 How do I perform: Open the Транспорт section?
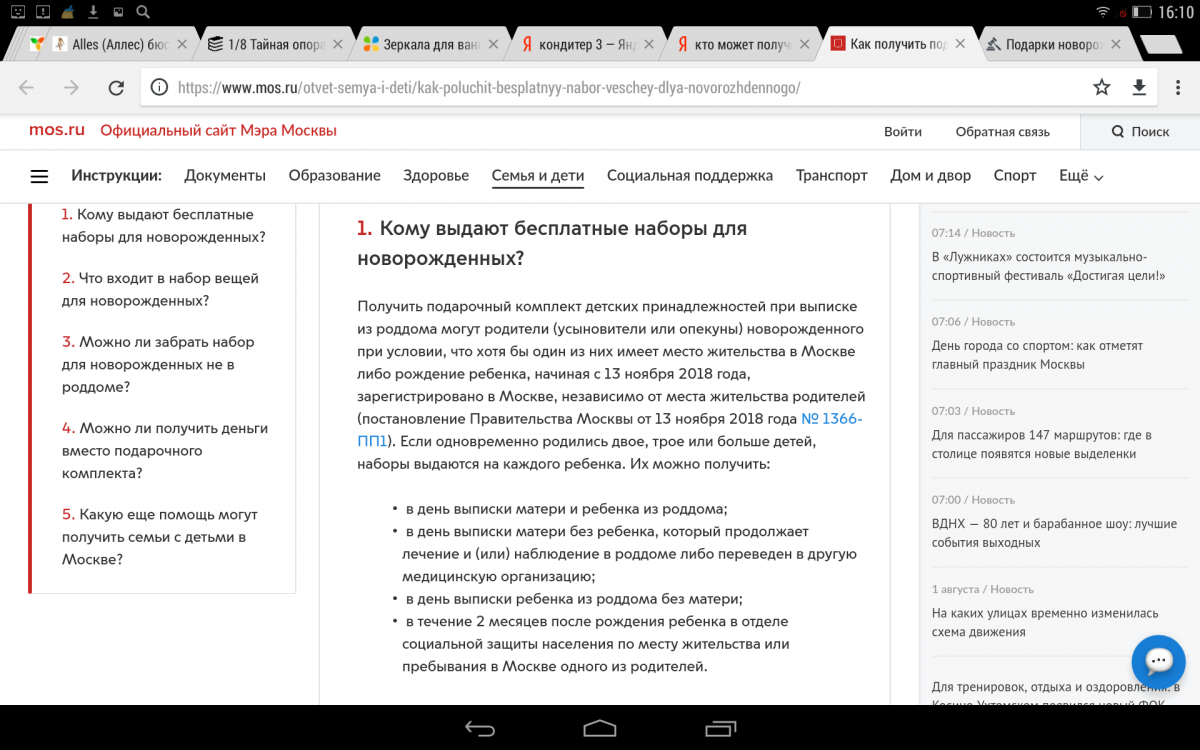pos(832,176)
